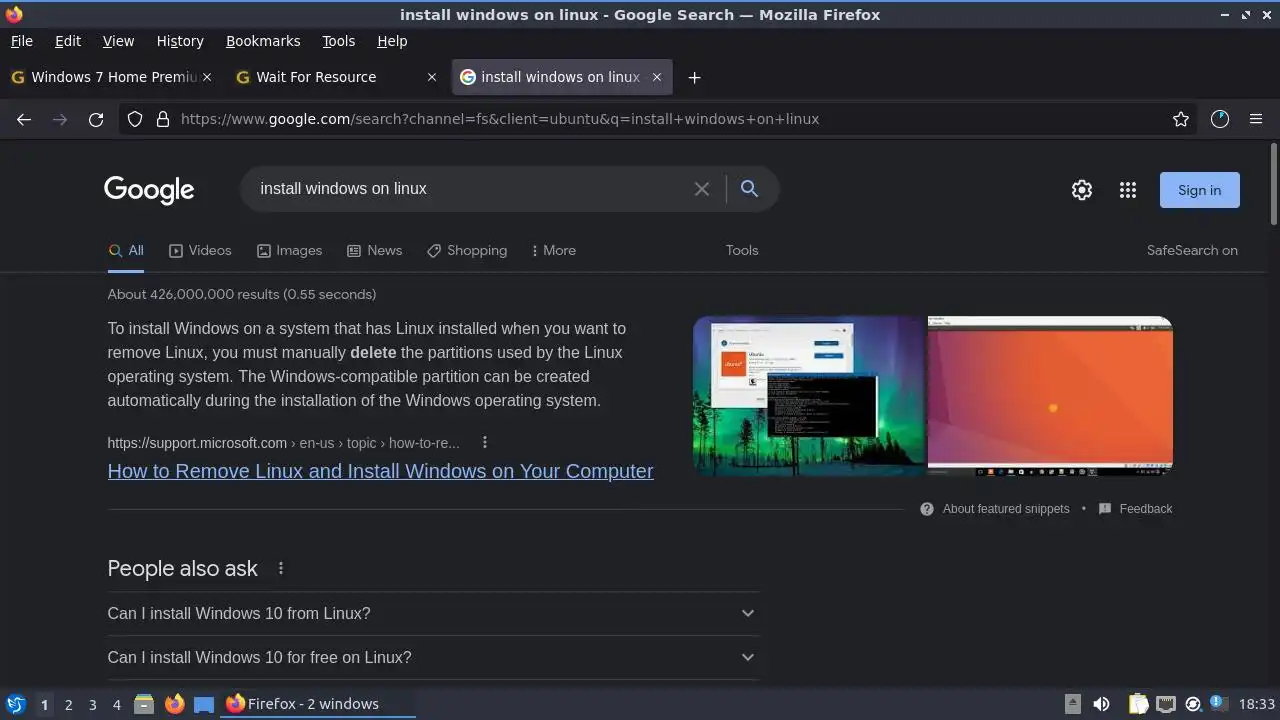Switch to virtual desktop 4
This screenshot has height=720, width=1280.
pos(116,704)
